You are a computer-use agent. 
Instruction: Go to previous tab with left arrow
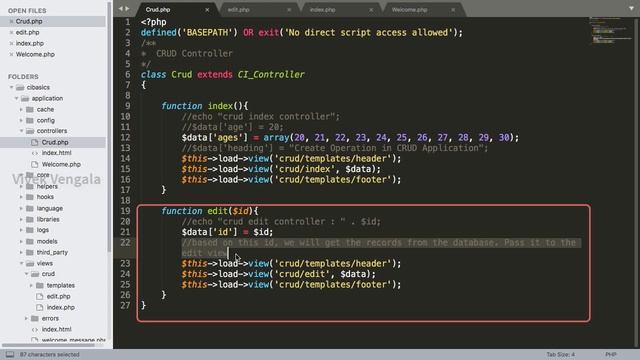pyautogui.click(x=120, y=9)
